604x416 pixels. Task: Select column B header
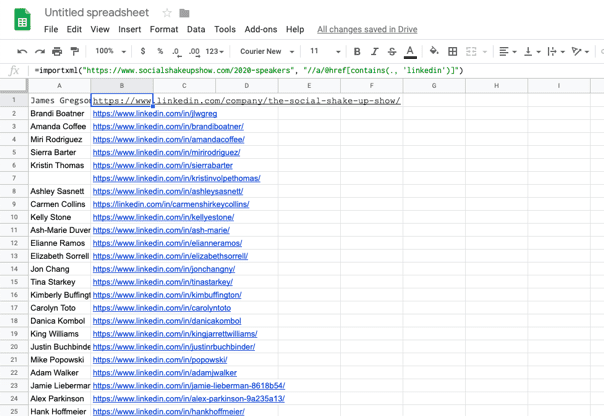click(x=122, y=86)
